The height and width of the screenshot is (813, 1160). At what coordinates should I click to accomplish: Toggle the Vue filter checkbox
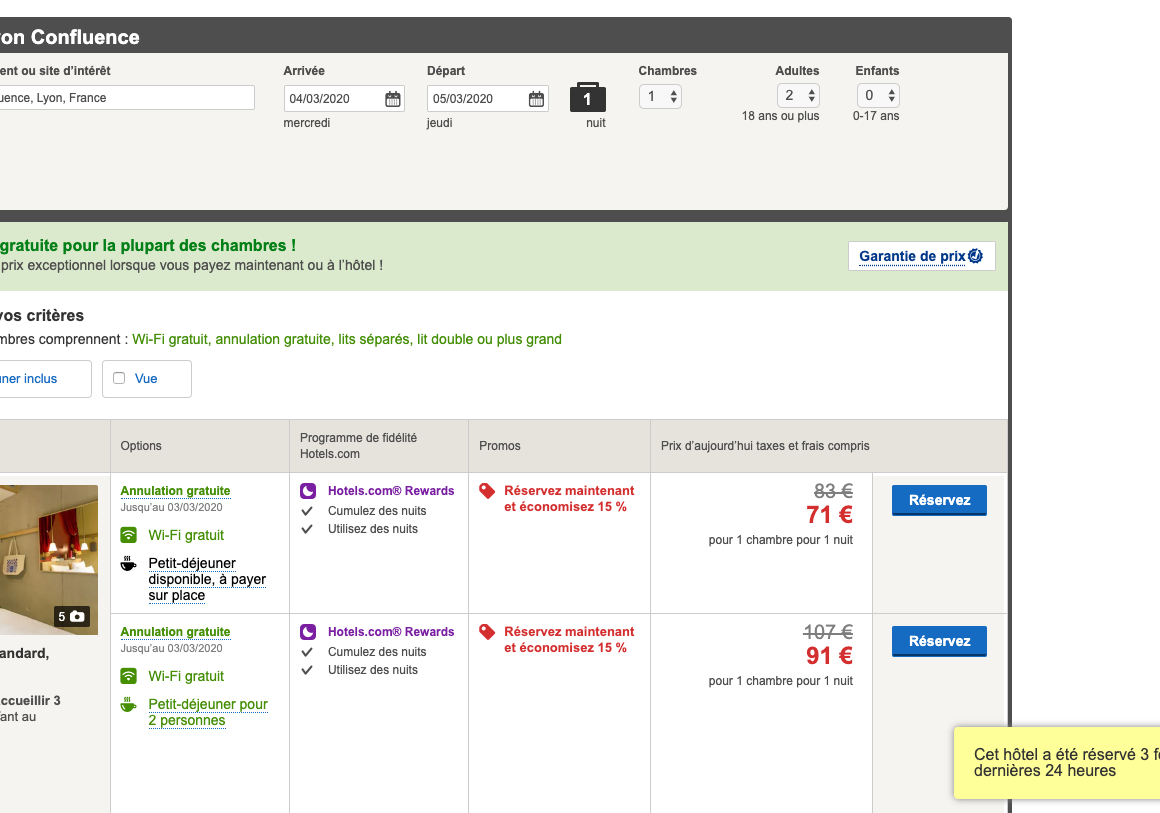coord(119,378)
